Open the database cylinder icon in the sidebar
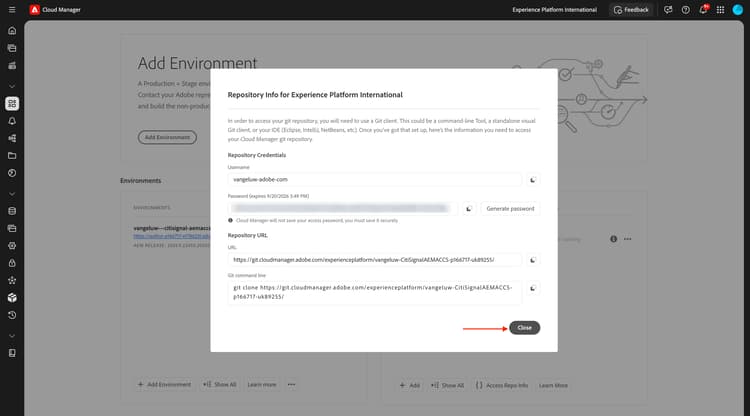Image resolution: width=750 pixels, height=416 pixels. click(12, 211)
